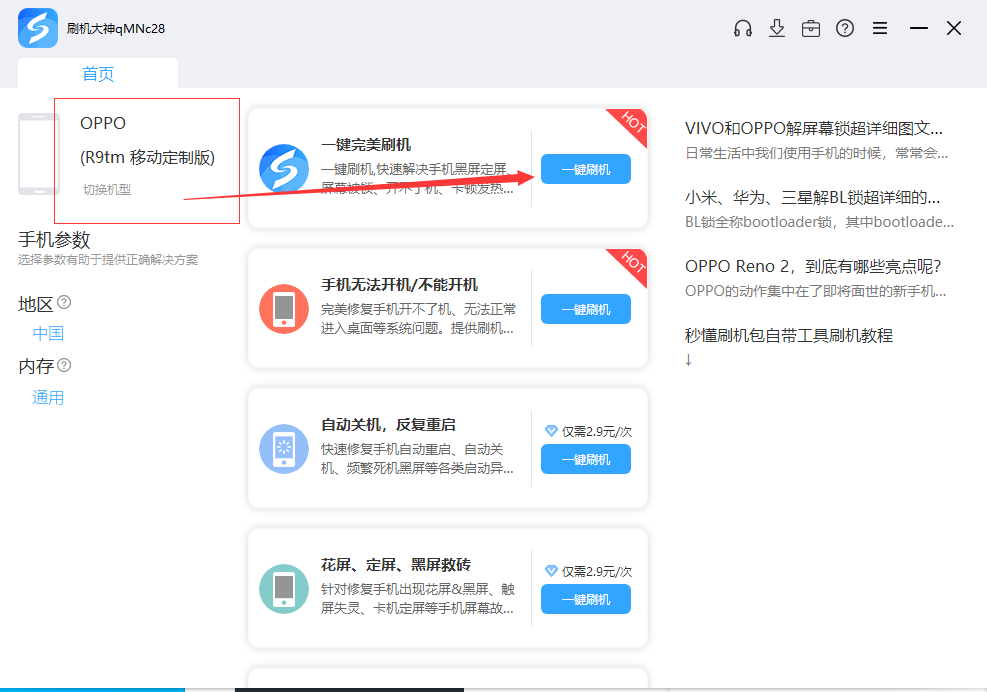Click description 完美修复手机开不了机
This screenshot has height=692, width=987.
coord(418,319)
